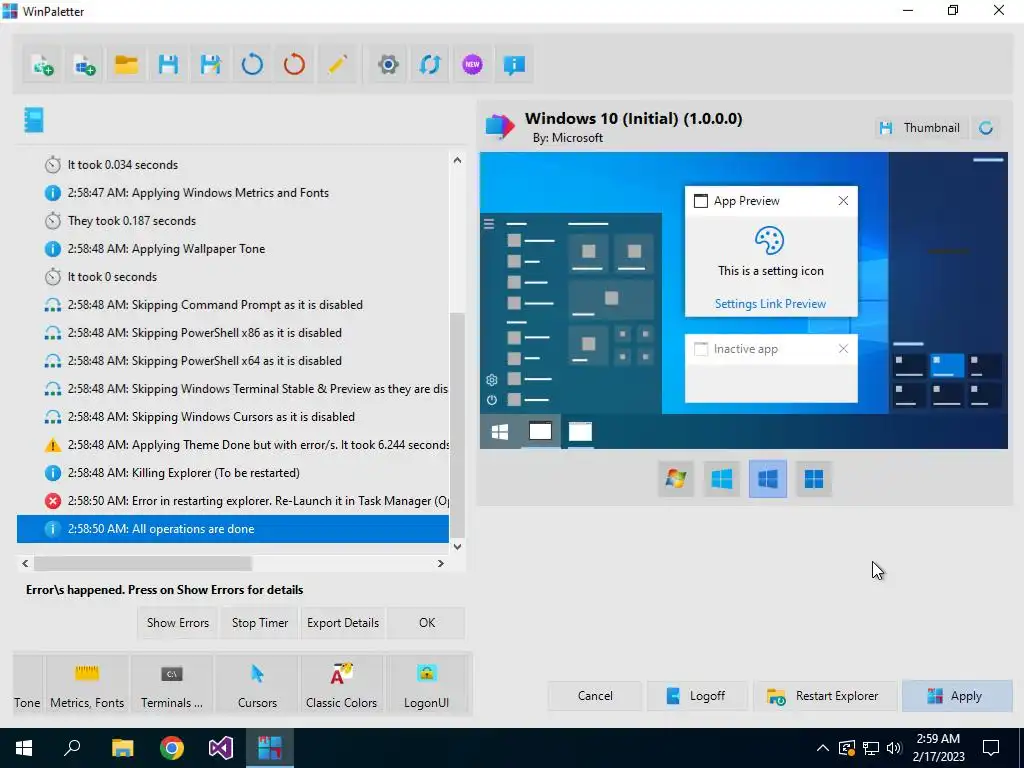Check for updates with blue sync arrows
The image size is (1024, 768).
(430, 65)
